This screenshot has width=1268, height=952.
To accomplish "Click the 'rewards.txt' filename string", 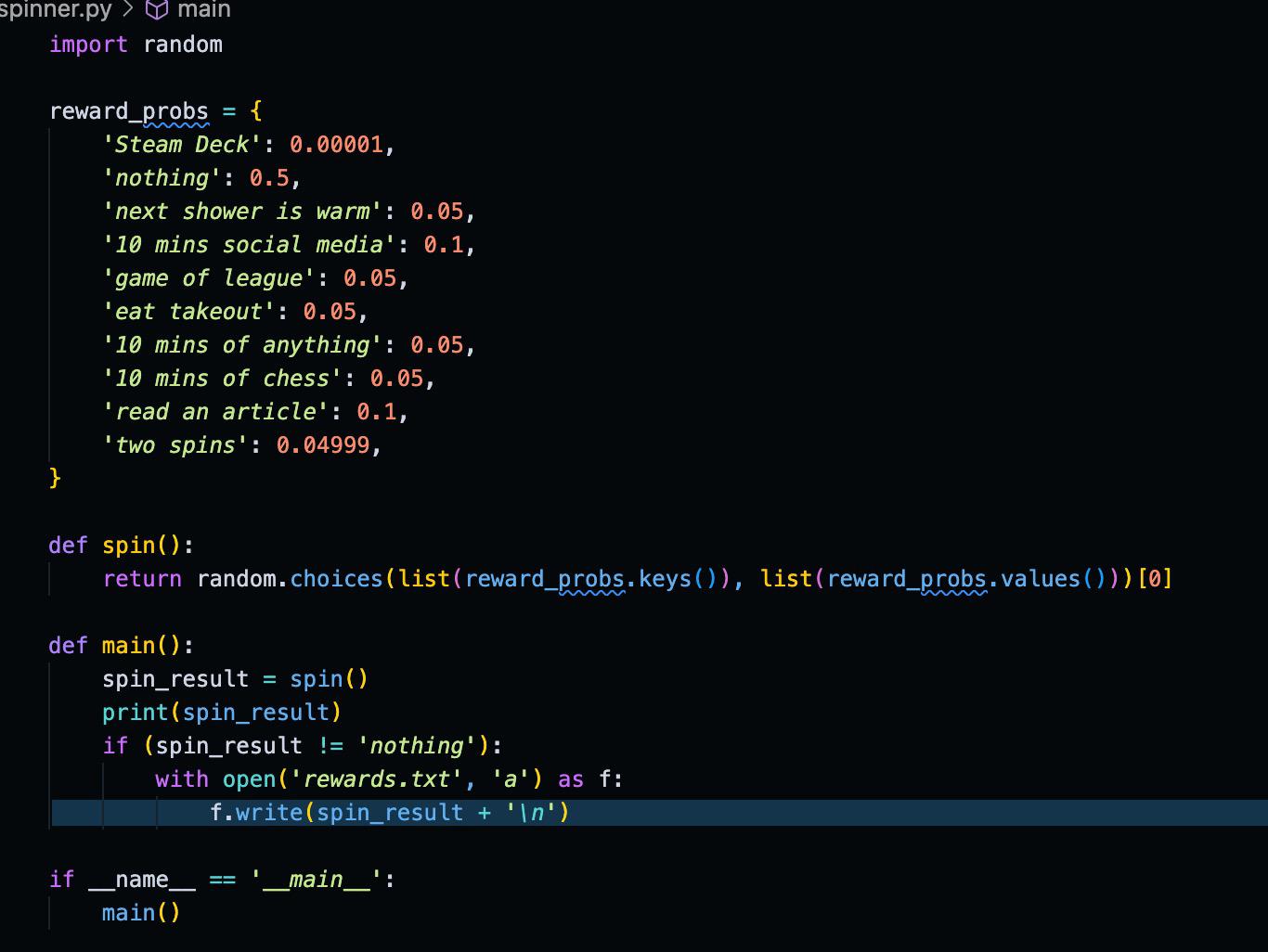I will (x=378, y=778).
